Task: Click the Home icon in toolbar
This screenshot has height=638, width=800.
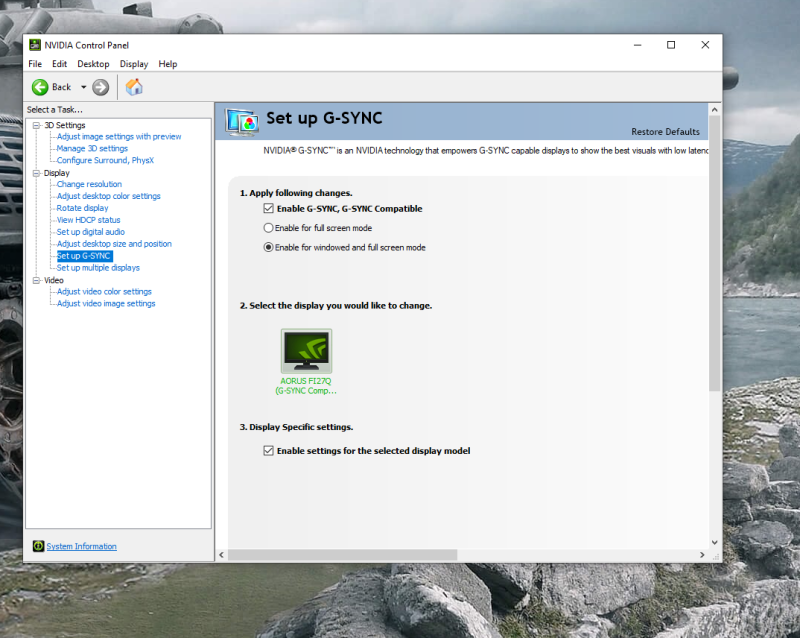Action: point(134,87)
